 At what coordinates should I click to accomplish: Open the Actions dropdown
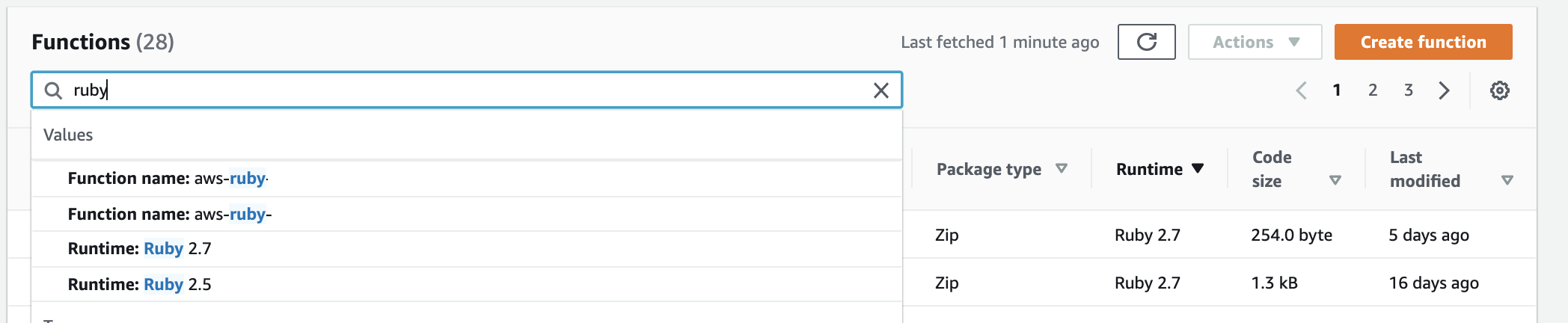pyautogui.click(x=1255, y=42)
